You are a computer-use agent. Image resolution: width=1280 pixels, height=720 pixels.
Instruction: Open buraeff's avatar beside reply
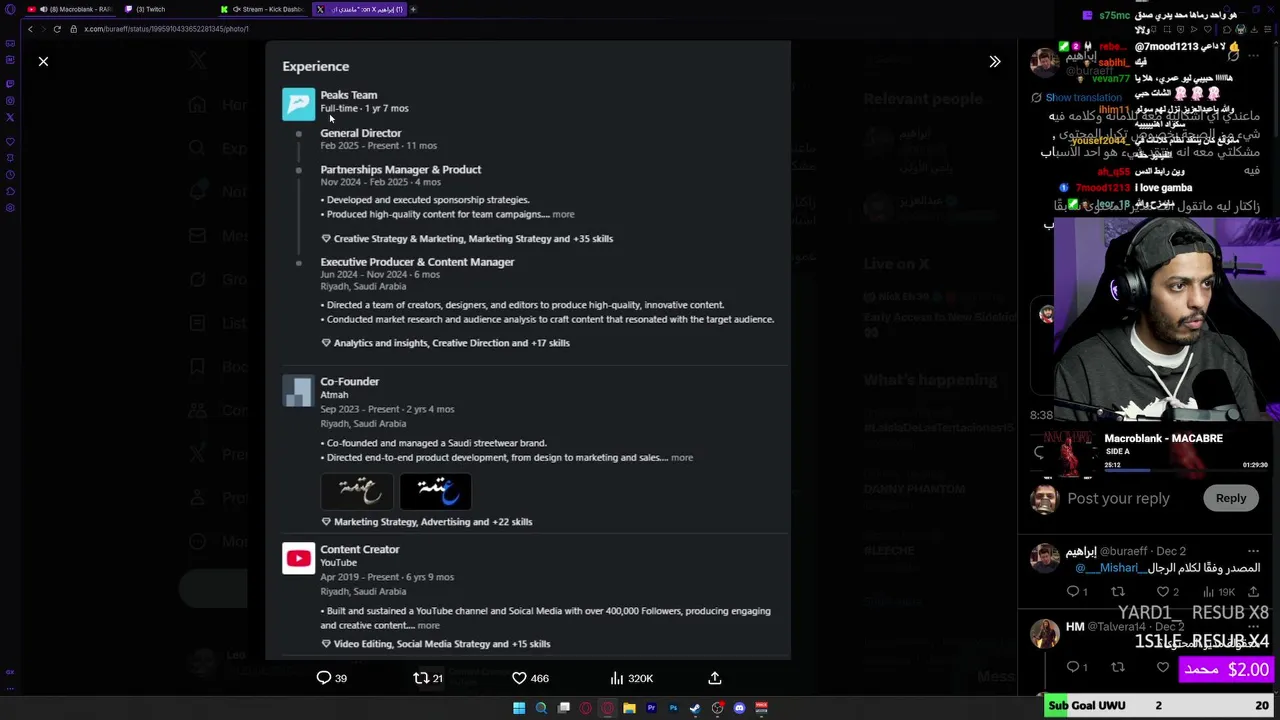pos(1045,557)
